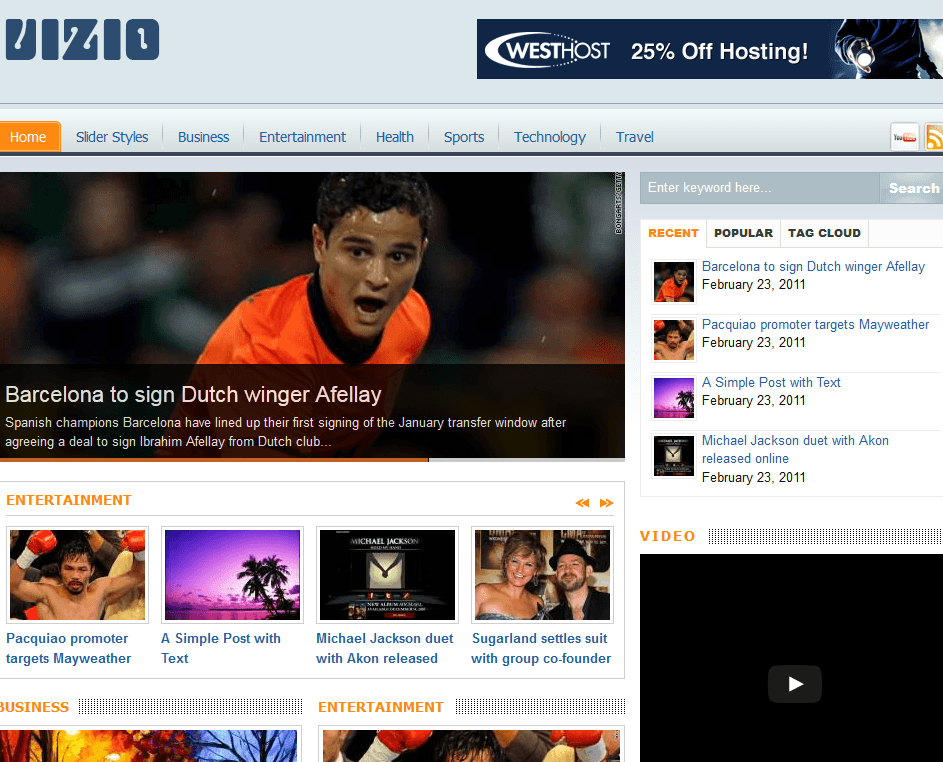Screen dimensions: 943x762
Task: Switch to the Popular tab
Action: [743, 233]
